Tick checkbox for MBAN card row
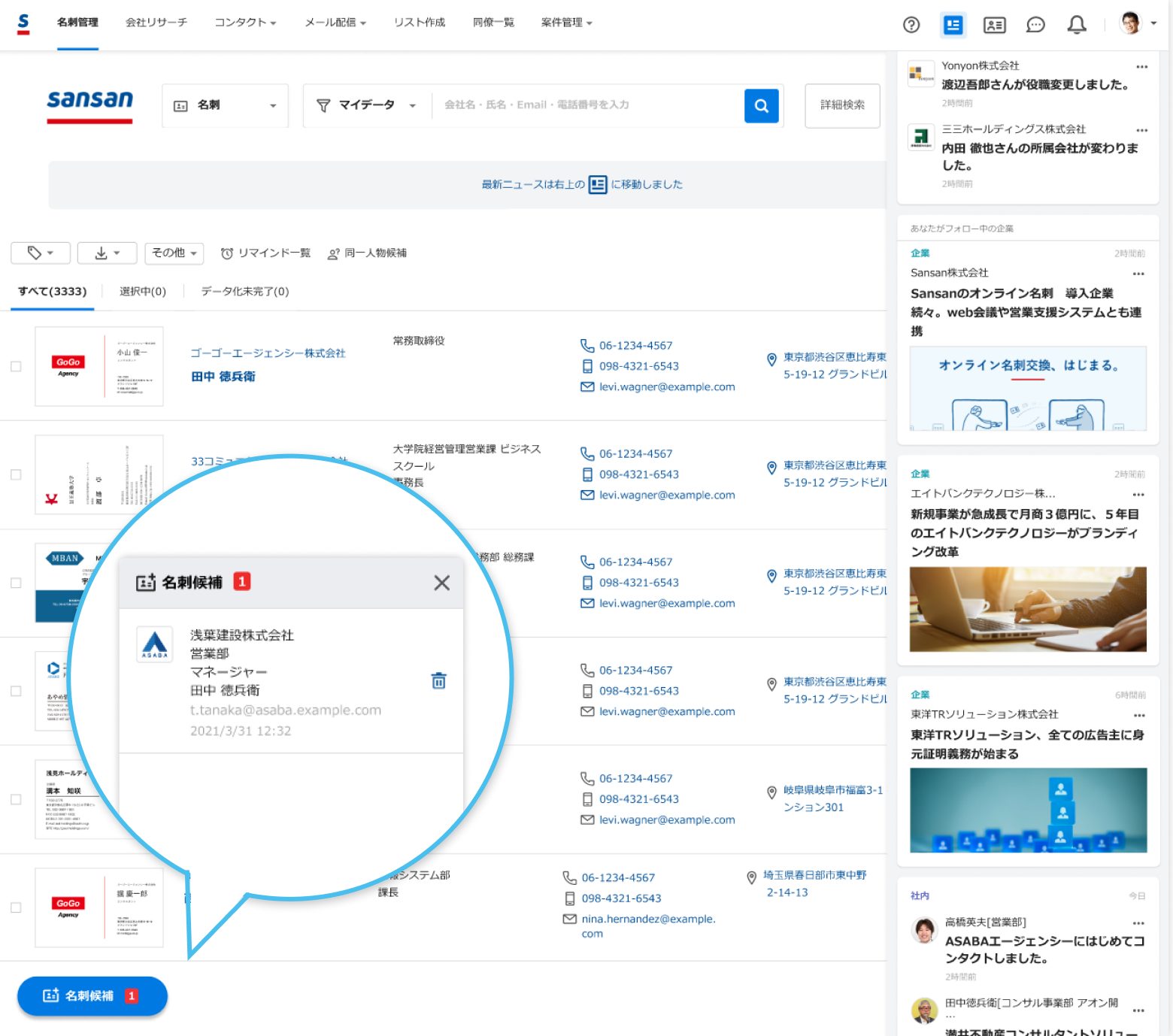Viewport: 1173px width, 1036px height. [x=16, y=583]
